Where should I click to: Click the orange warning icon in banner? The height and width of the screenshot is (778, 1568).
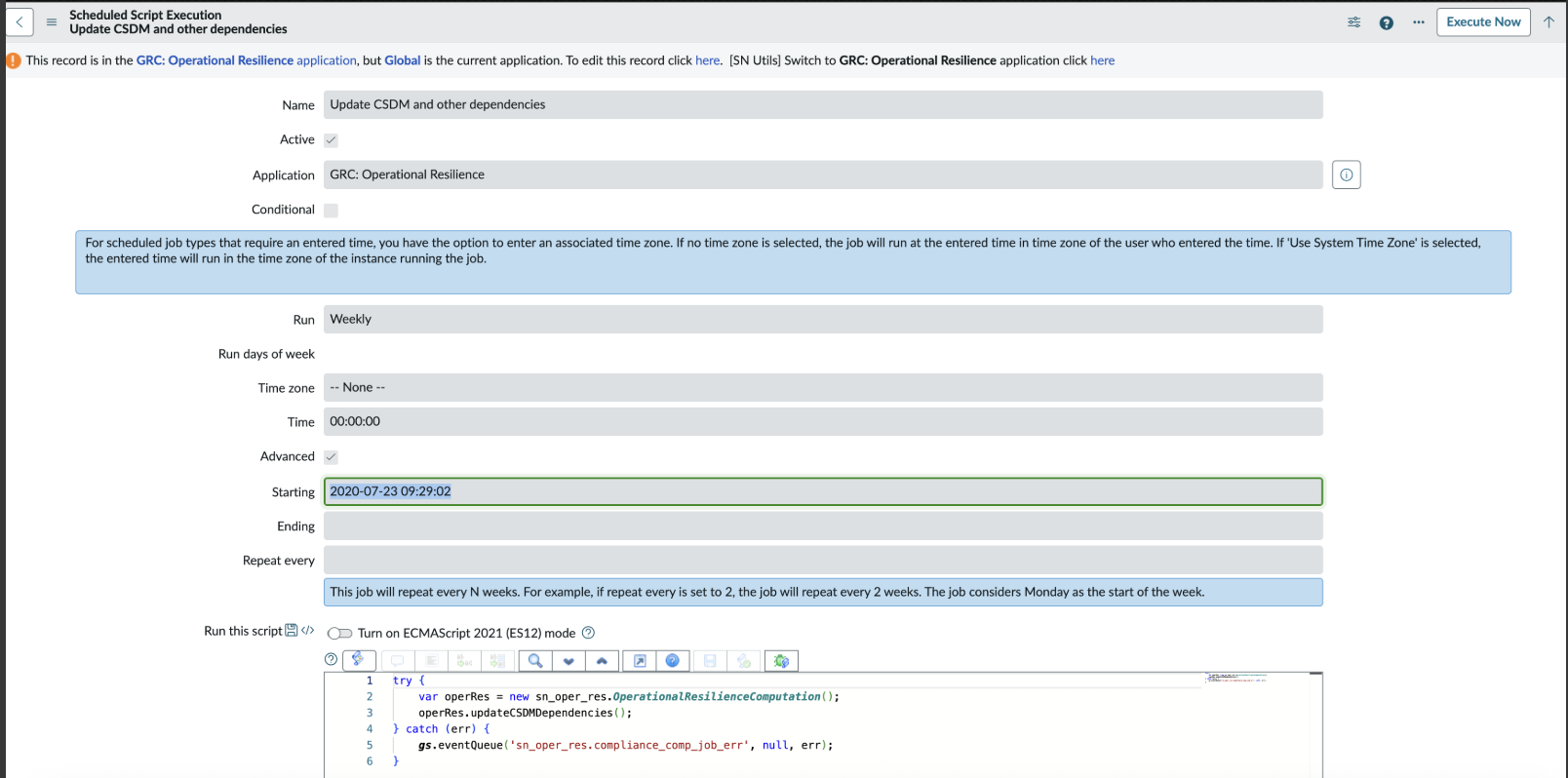coord(13,60)
